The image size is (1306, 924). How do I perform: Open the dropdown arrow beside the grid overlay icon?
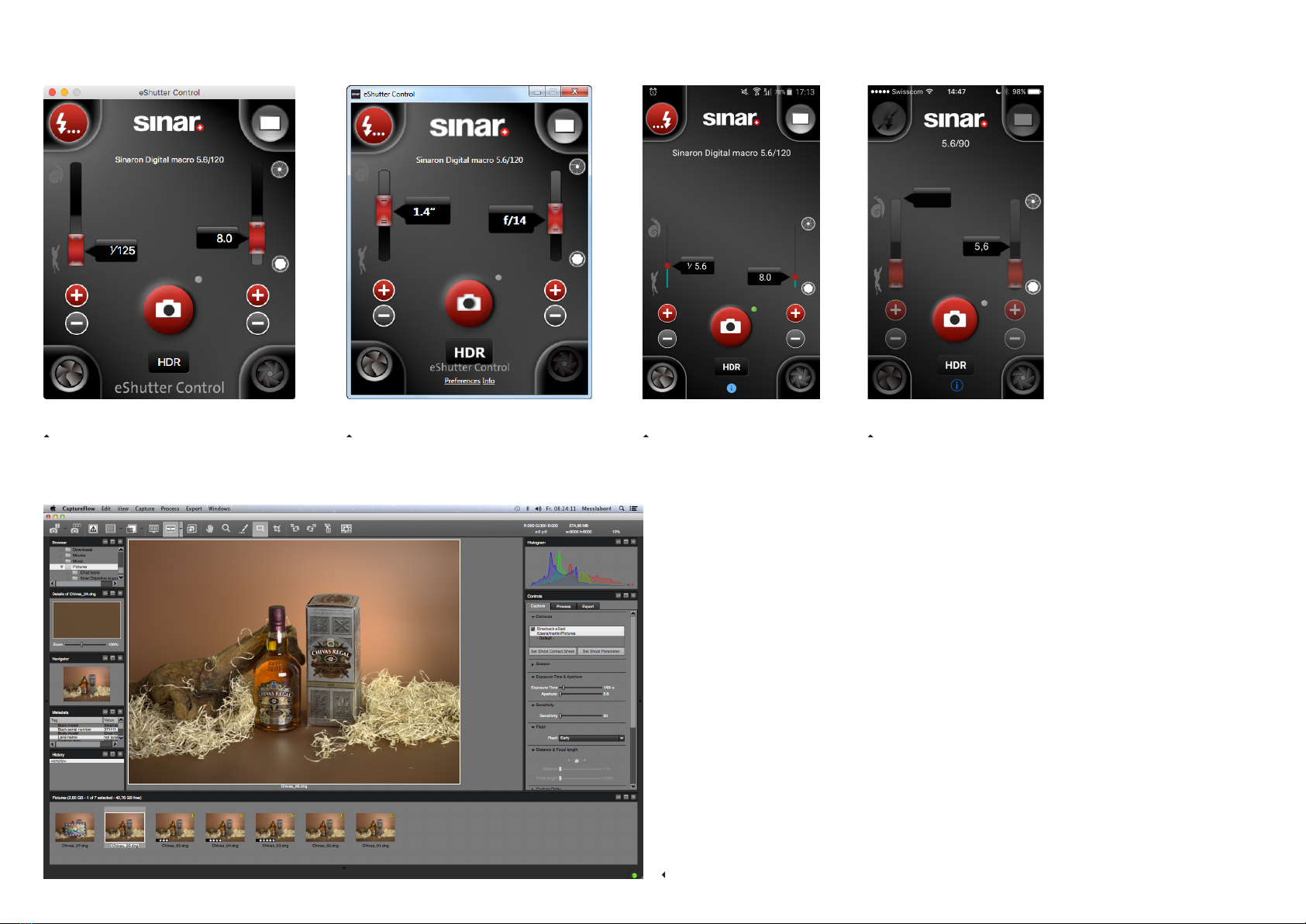[x=120, y=529]
